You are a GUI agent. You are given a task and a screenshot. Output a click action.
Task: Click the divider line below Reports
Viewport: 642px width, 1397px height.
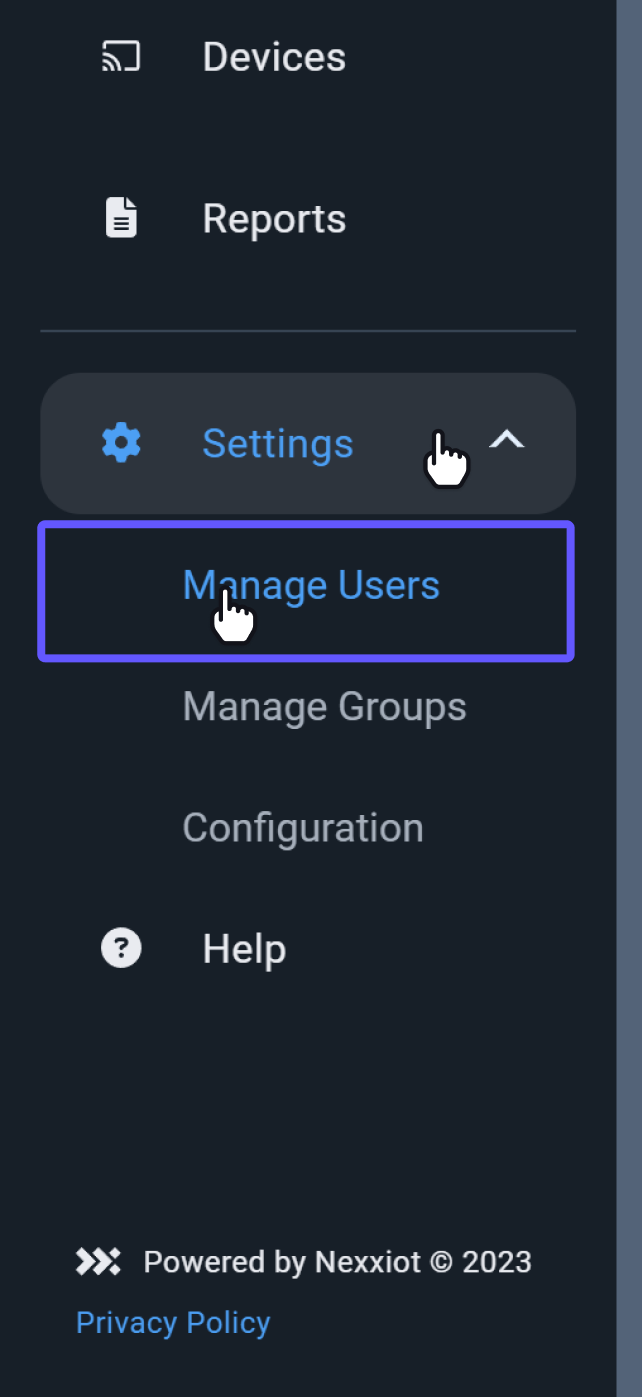(x=308, y=331)
